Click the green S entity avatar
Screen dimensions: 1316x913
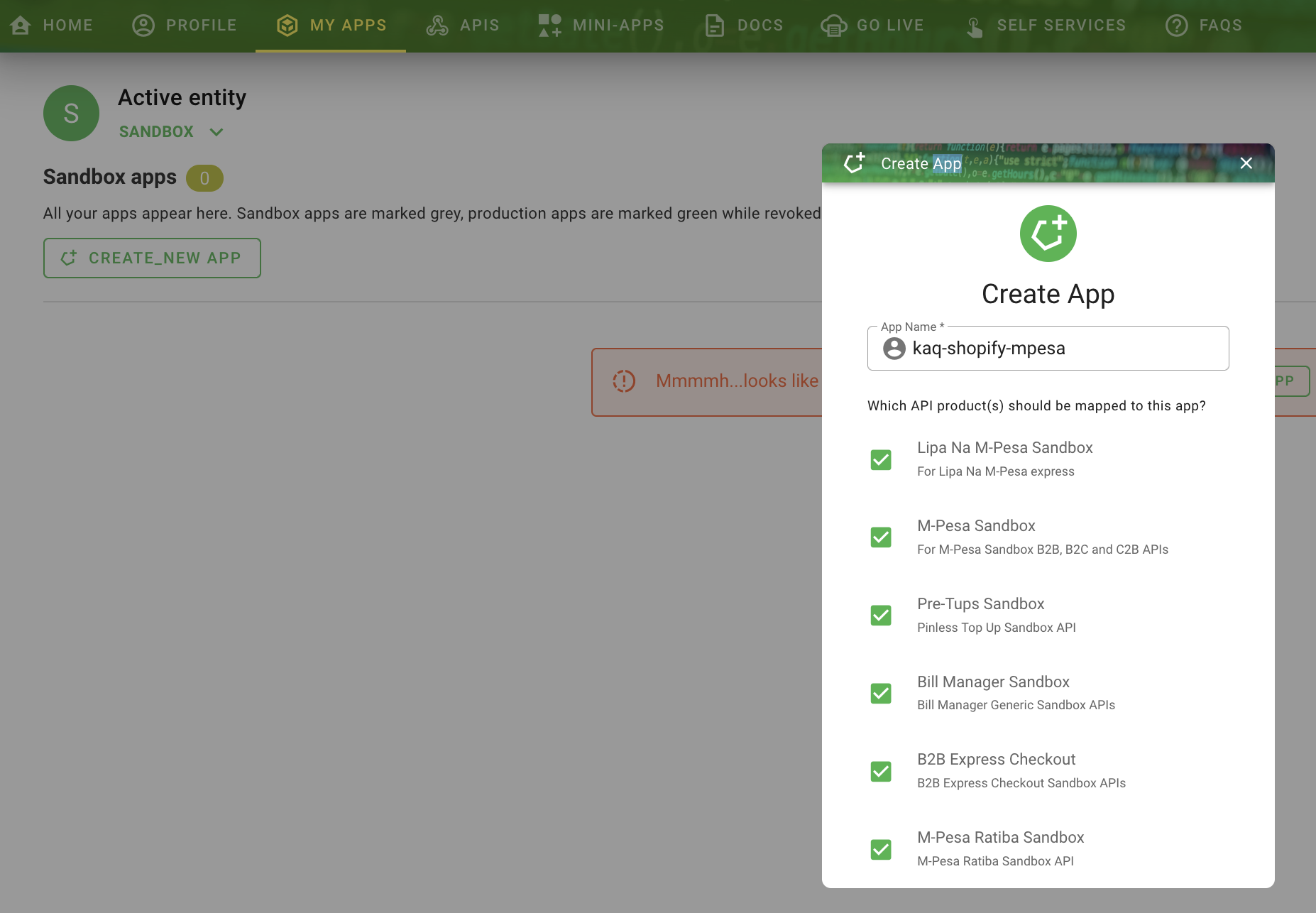coord(71,114)
